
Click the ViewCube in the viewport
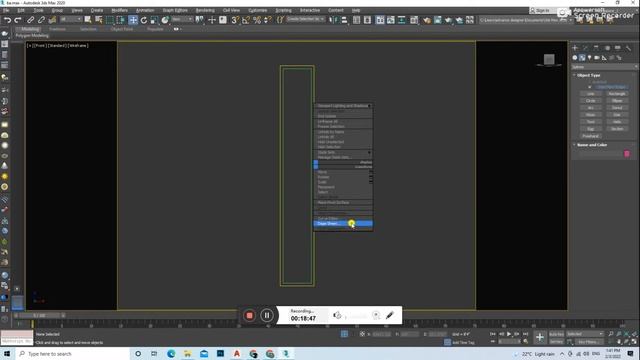549,60
